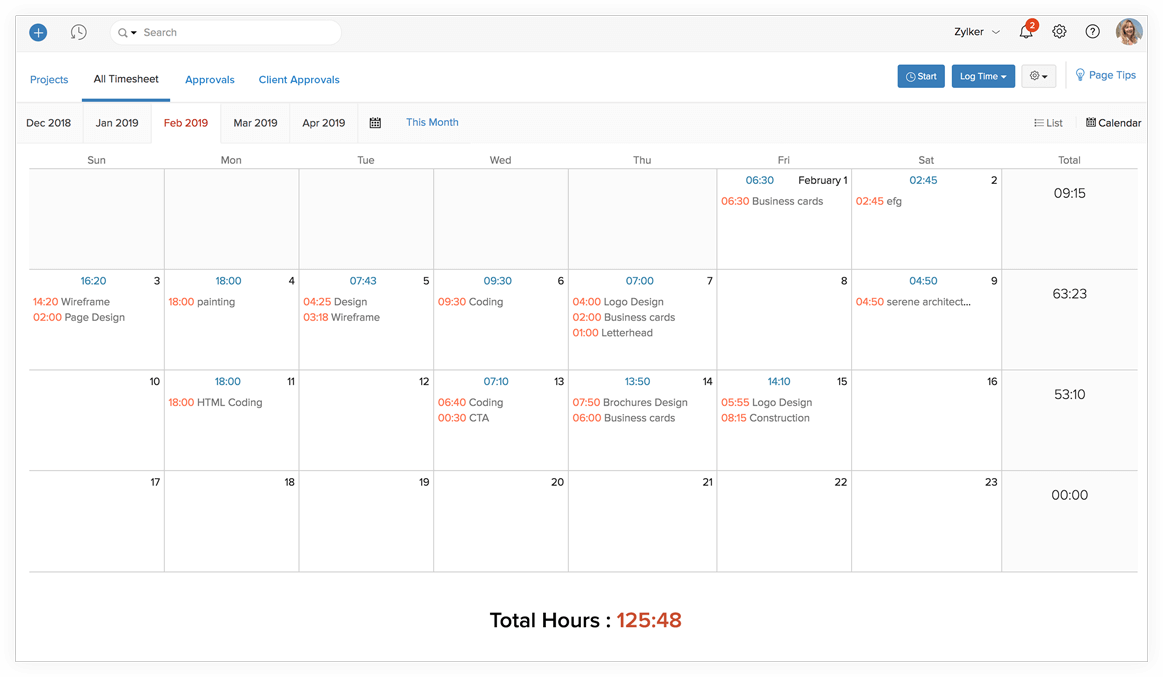Start the timer with Start button
This screenshot has width=1163, height=677.
(x=921, y=76)
